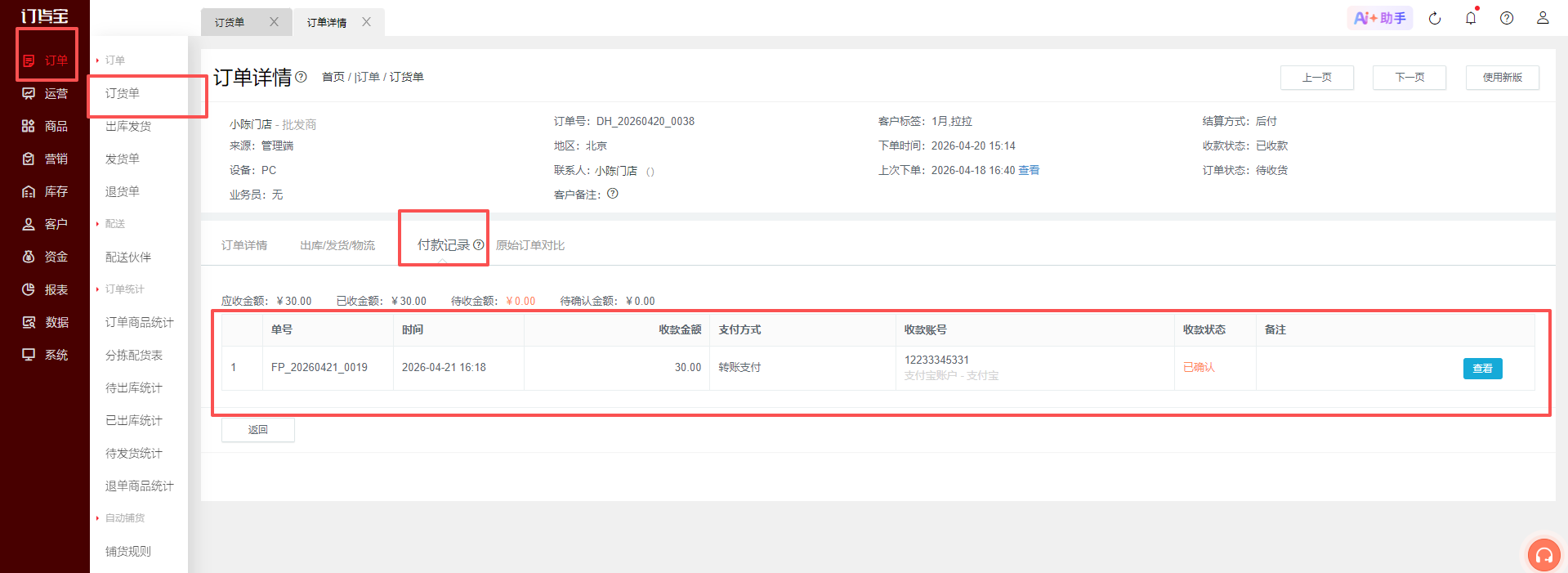Open the 订单 module in the left sidebar
Image resolution: width=1568 pixels, height=573 pixels.
(x=46, y=60)
